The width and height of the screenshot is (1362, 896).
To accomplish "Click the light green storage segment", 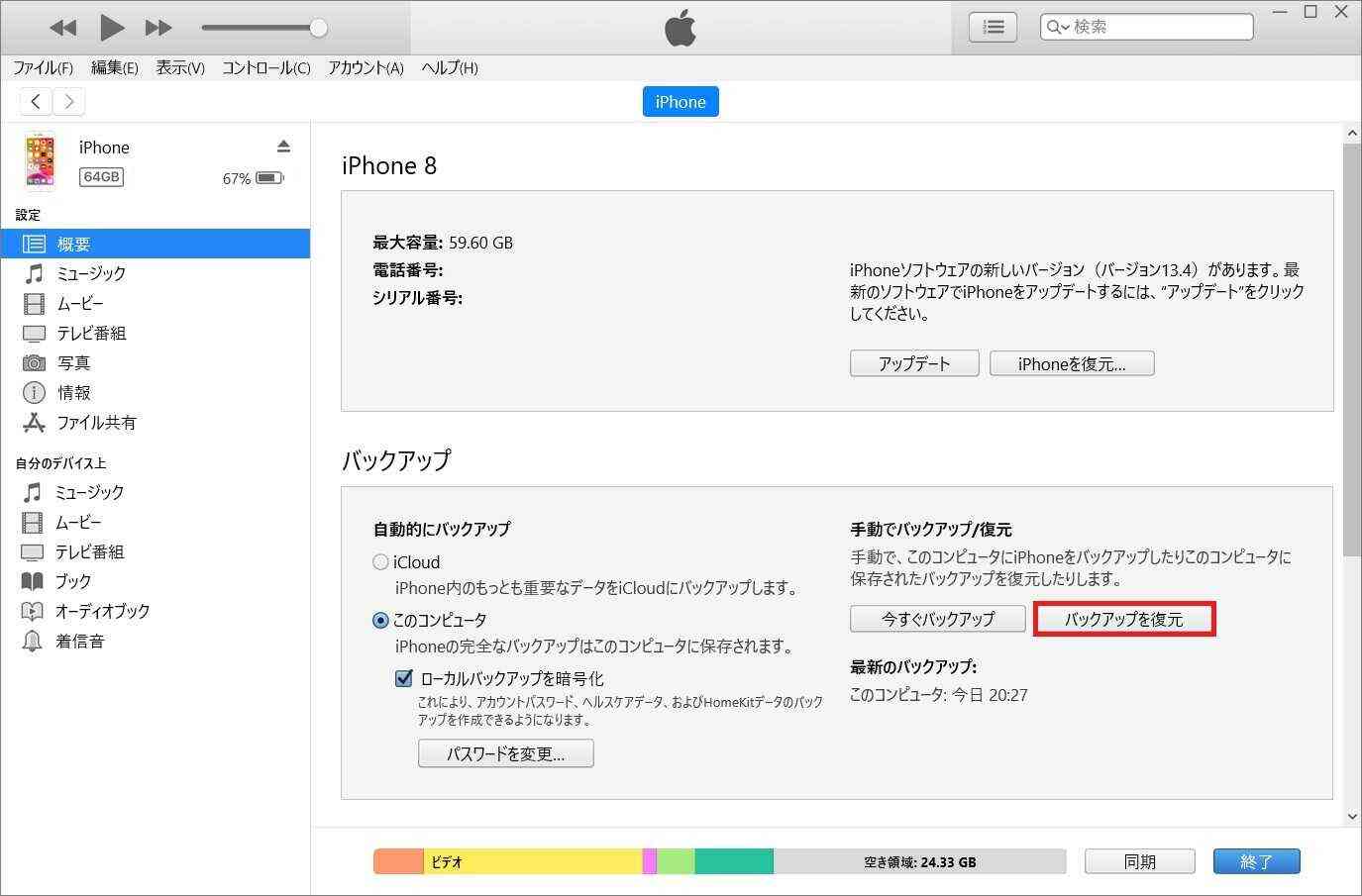I will coord(677,861).
